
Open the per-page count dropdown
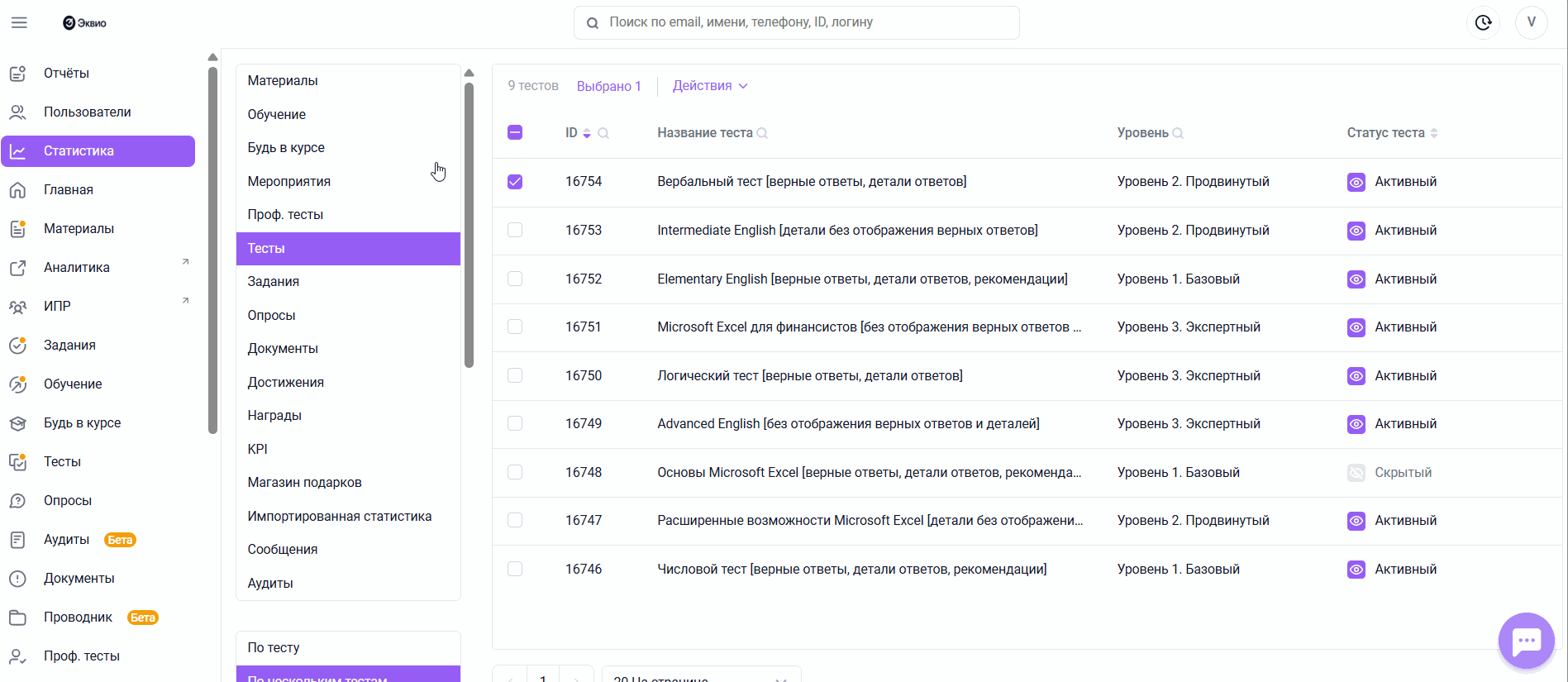click(700, 676)
